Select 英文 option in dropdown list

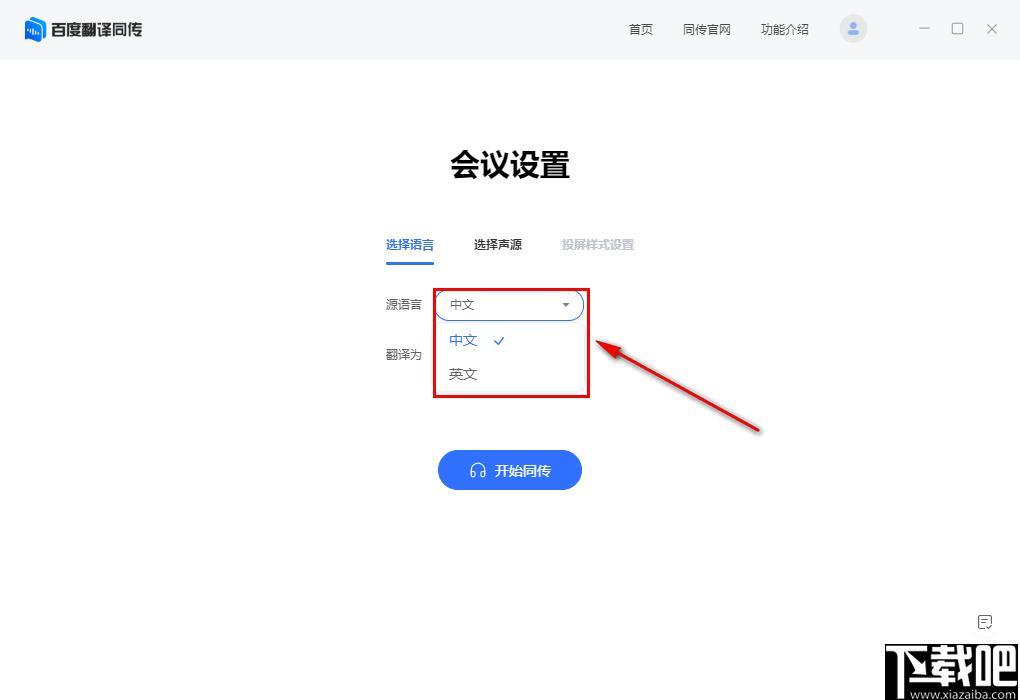pos(511,374)
